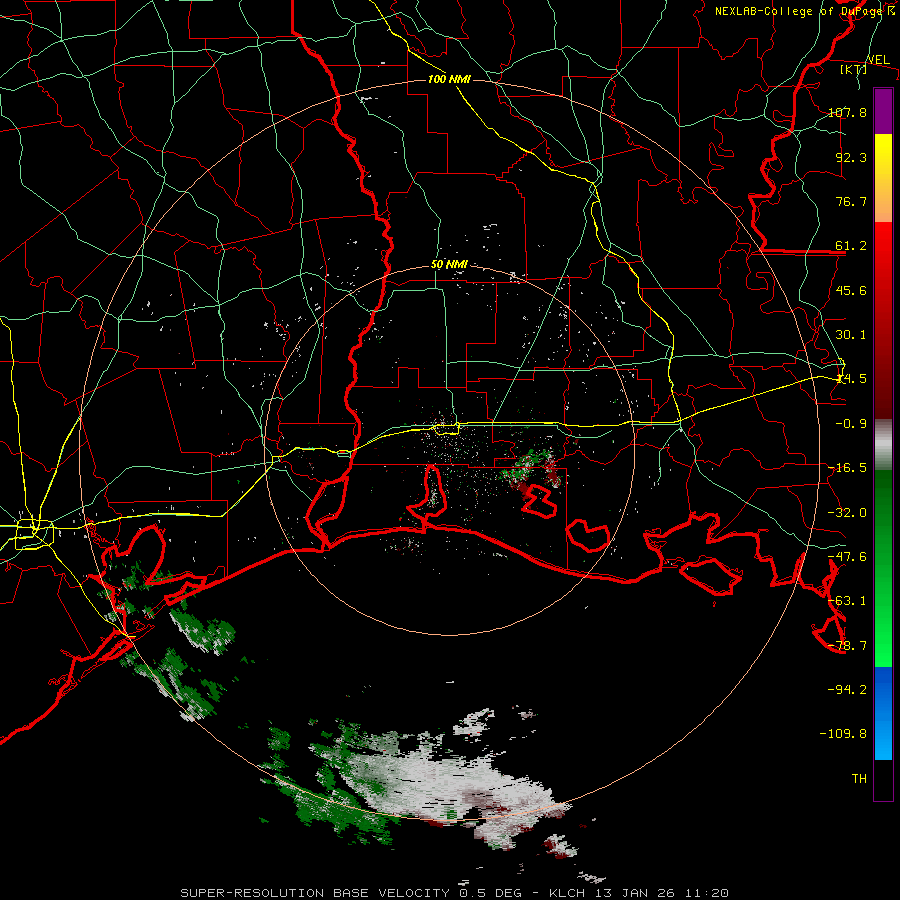Viewport: 900px width, 900px height.
Task: Click the -78.7 velocity scale value
Action: pyautogui.click(x=847, y=645)
